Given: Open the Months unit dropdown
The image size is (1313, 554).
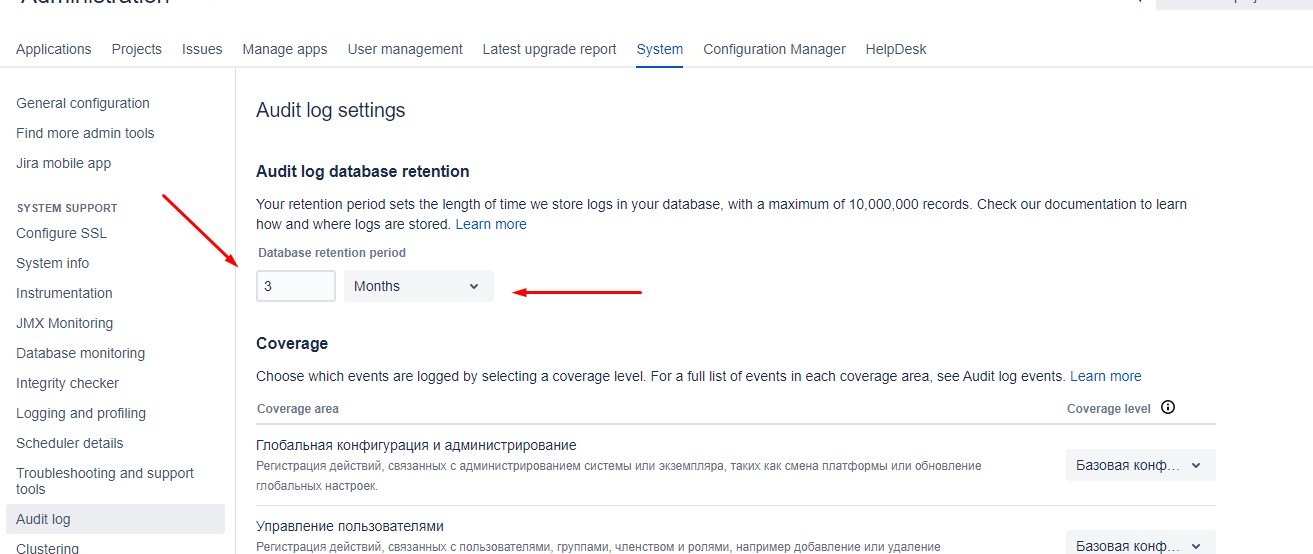Looking at the screenshot, I should point(419,286).
